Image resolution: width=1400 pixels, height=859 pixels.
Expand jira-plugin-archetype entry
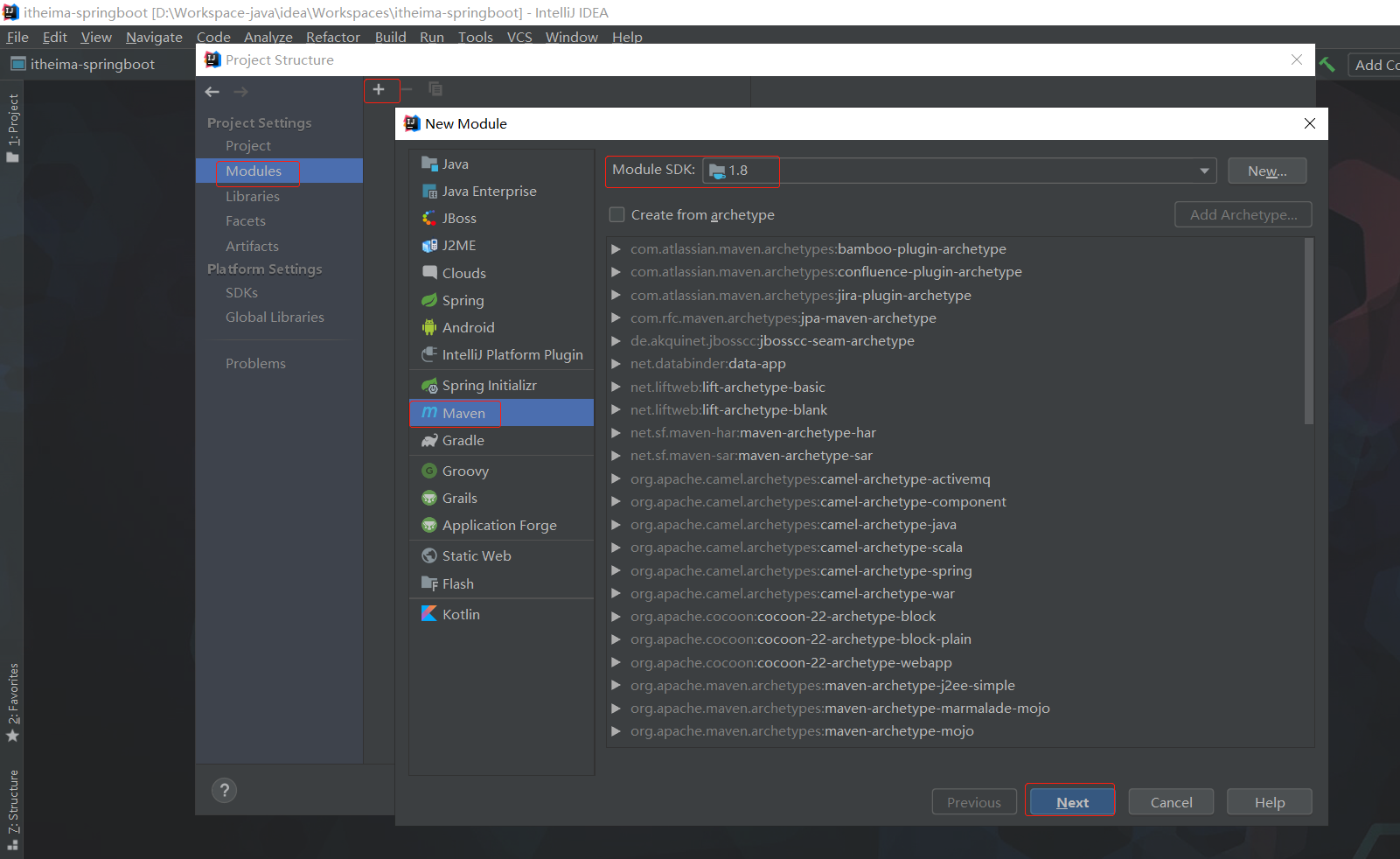click(x=616, y=296)
